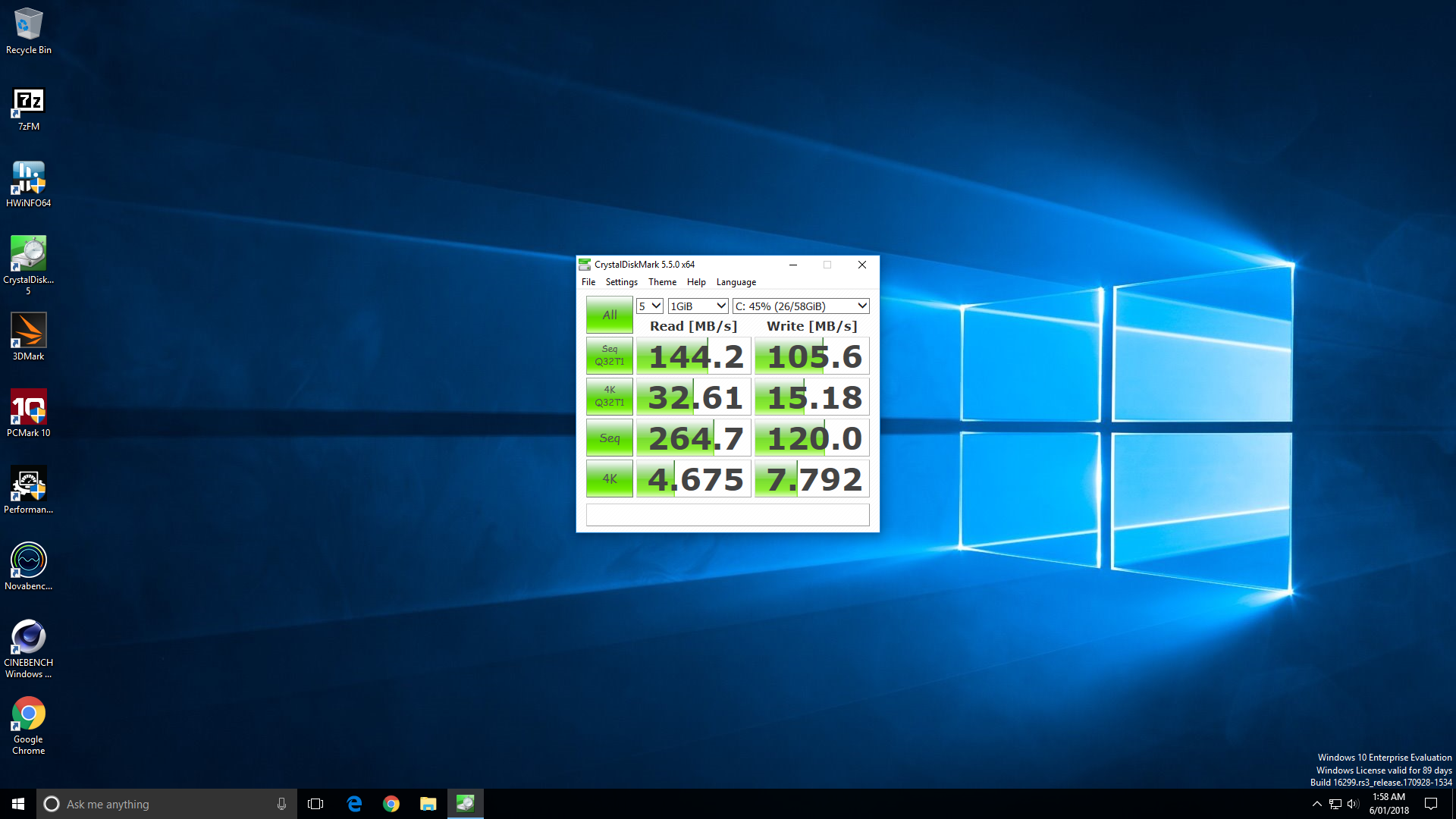Open the taskbar clock showing 1:58 AM

pyautogui.click(x=1389, y=804)
